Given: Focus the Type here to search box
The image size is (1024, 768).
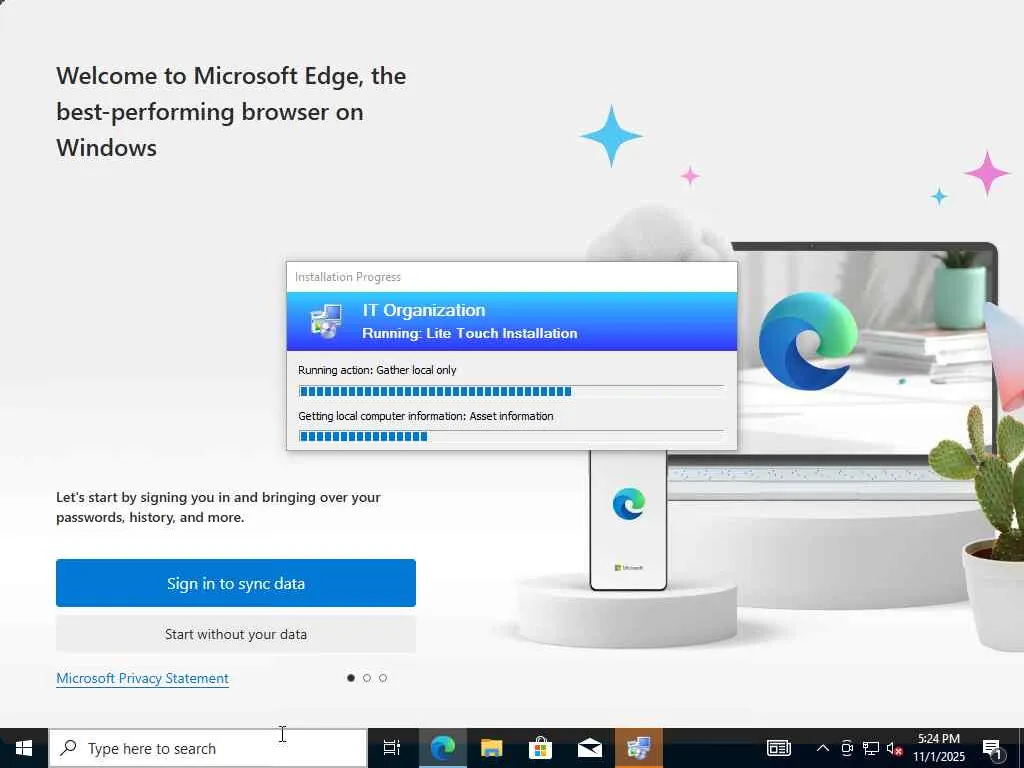Looking at the screenshot, I should point(208,748).
